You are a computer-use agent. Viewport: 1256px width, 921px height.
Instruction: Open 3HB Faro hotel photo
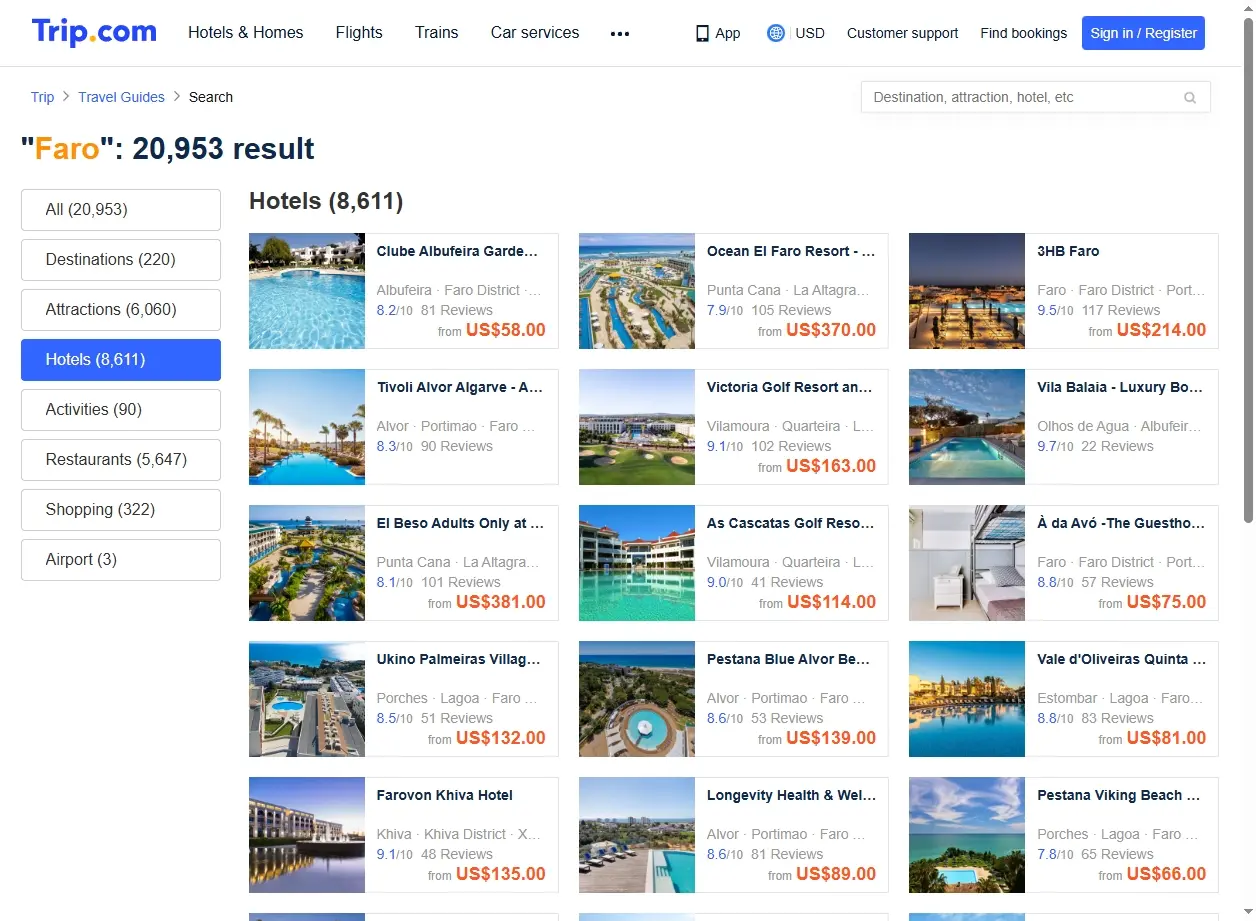point(967,291)
